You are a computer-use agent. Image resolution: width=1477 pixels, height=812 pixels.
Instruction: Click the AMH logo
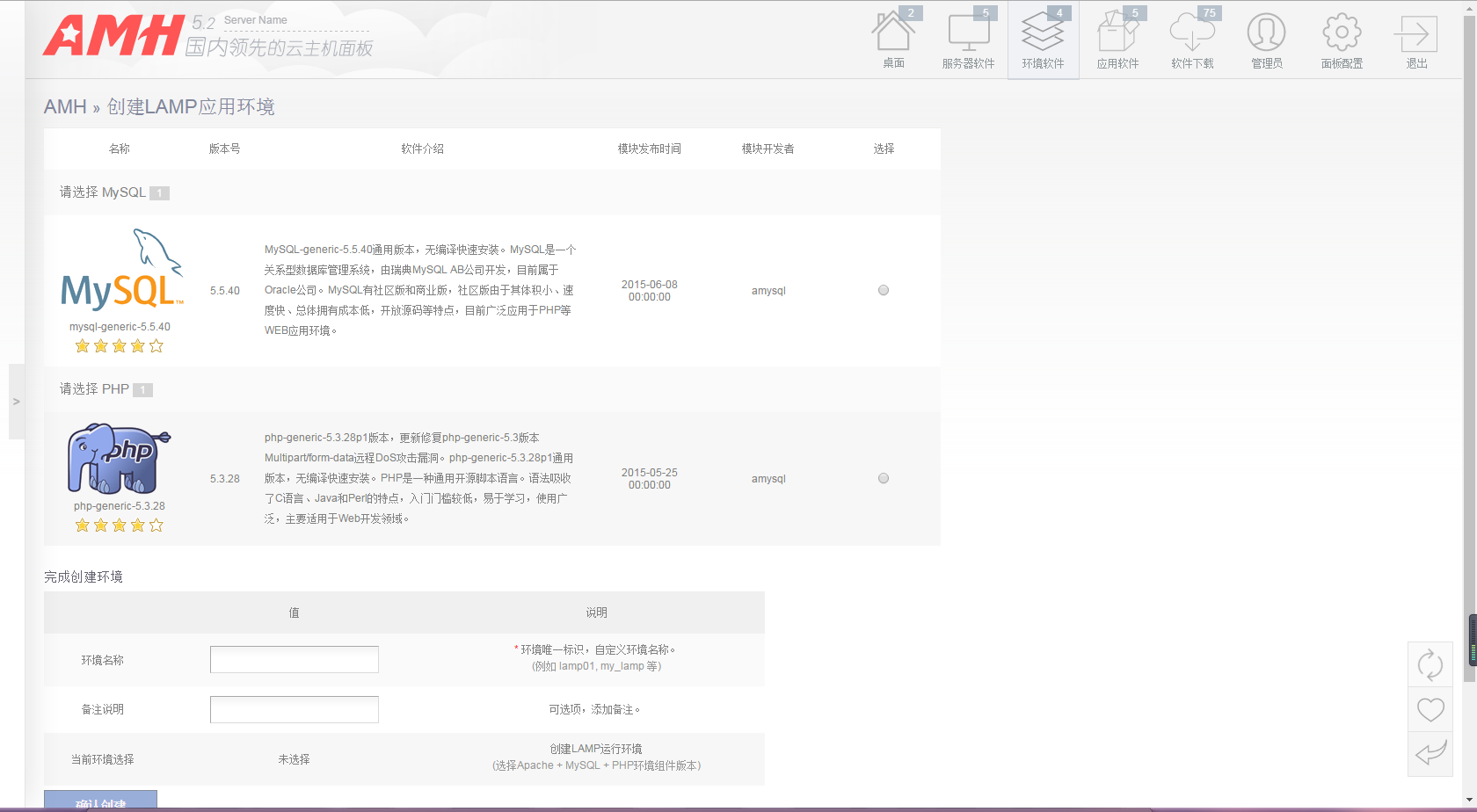[x=113, y=36]
